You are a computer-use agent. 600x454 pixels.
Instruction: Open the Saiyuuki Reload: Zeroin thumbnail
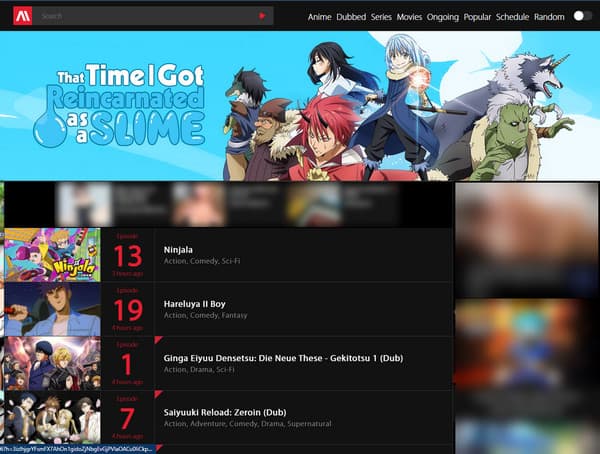[52, 417]
